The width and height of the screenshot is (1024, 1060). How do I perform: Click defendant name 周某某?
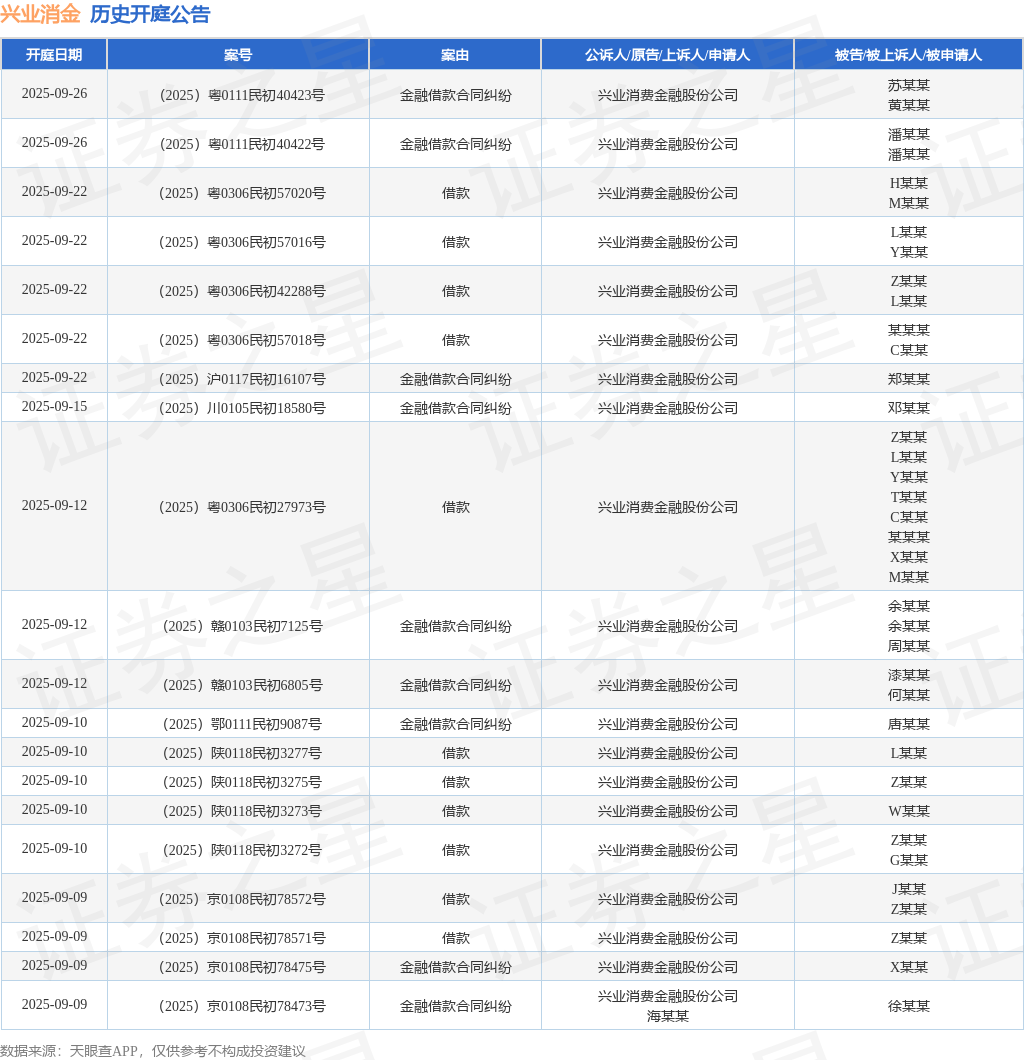pyautogui.click(x=908, y=646)
